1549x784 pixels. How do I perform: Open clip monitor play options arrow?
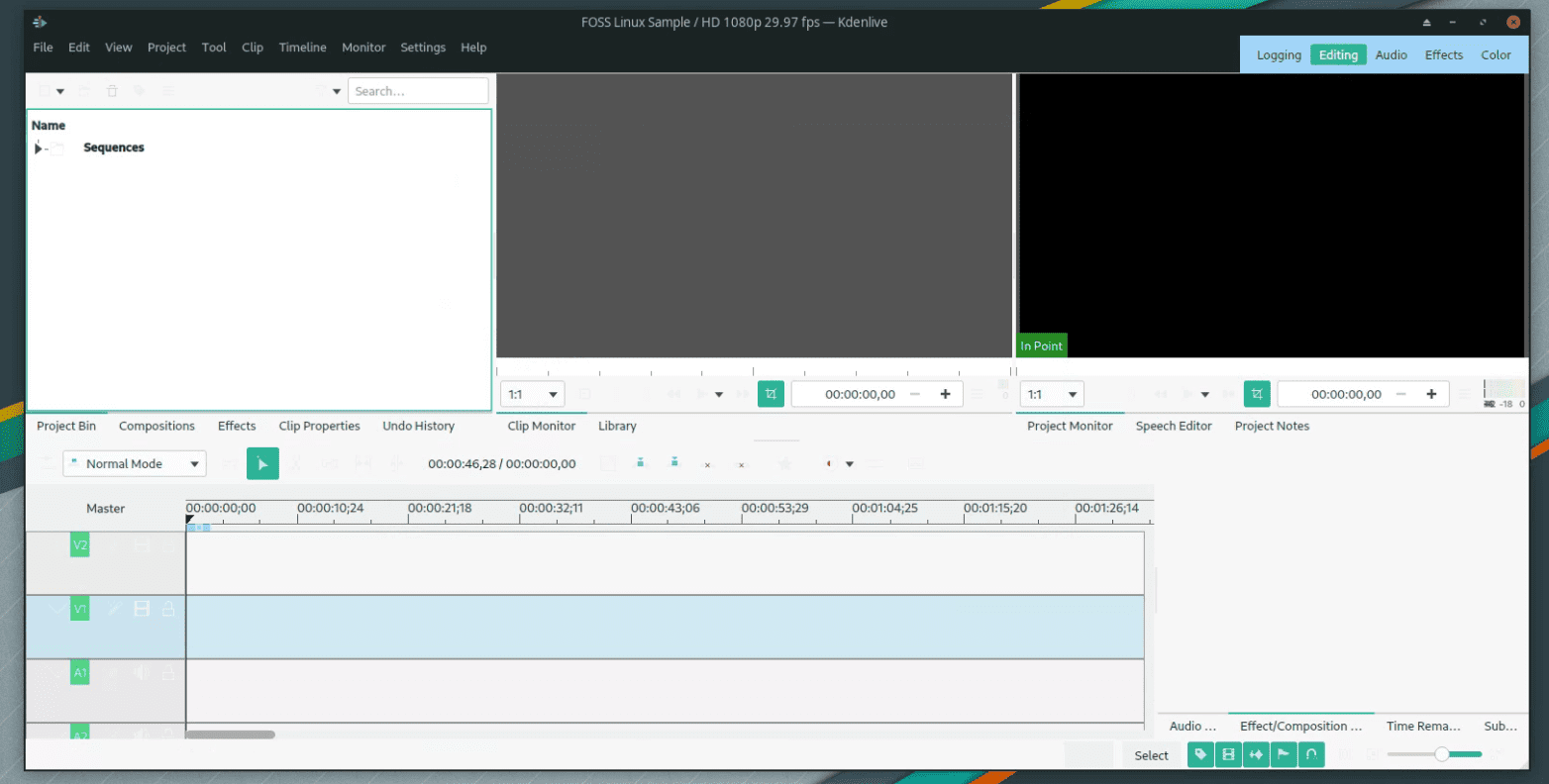tap(719, 395)
